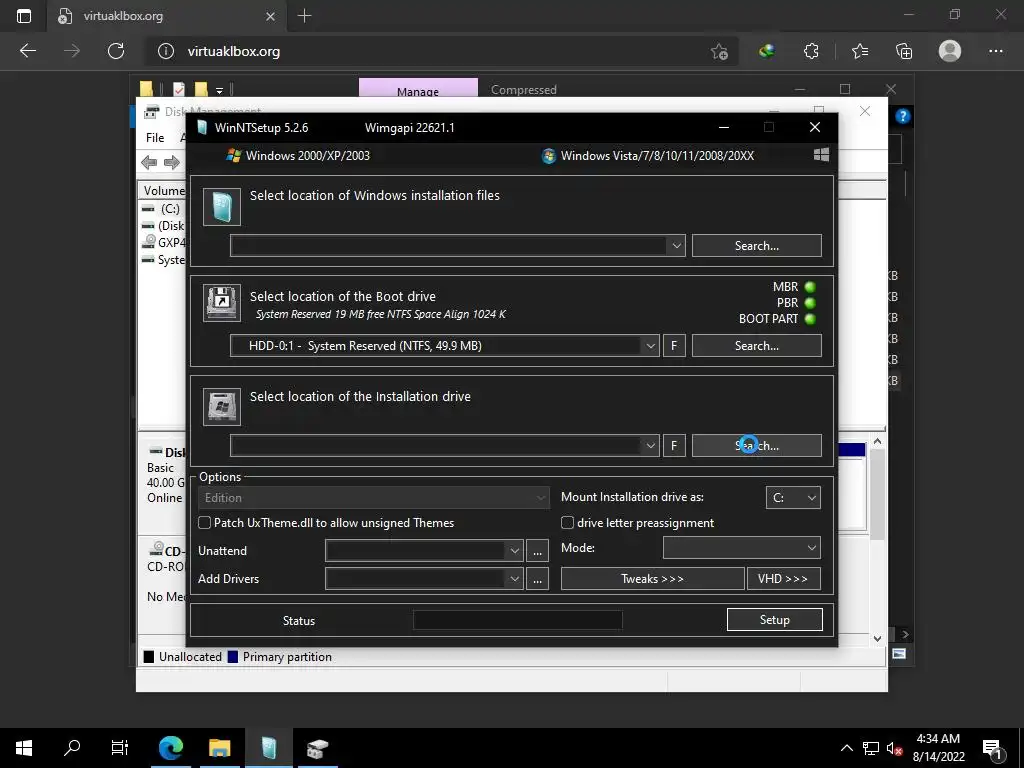Open the File menu in Disk Management
Screen dimensions: 1024x768
click(155, 138)
